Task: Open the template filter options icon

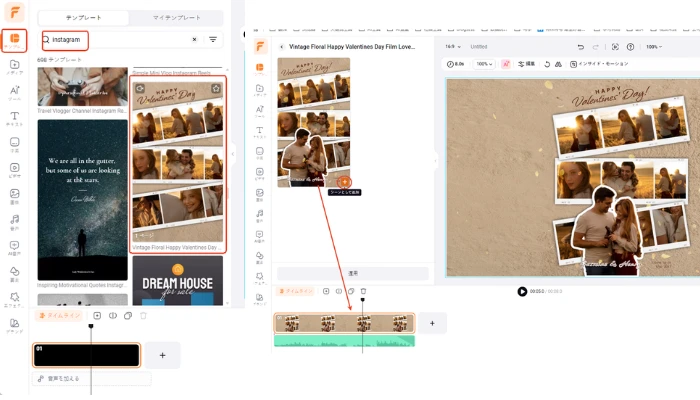Action: [x=213, y=40]
